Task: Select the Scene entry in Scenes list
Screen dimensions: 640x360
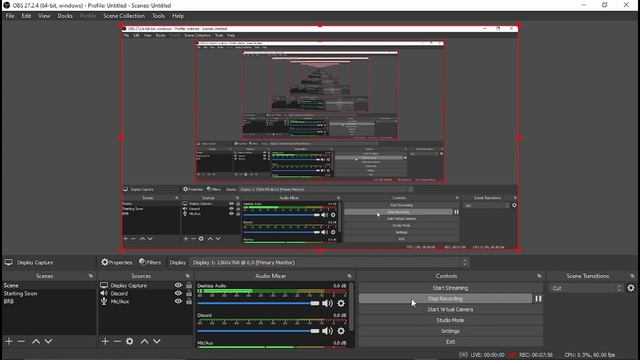Action: click(49, 285)
